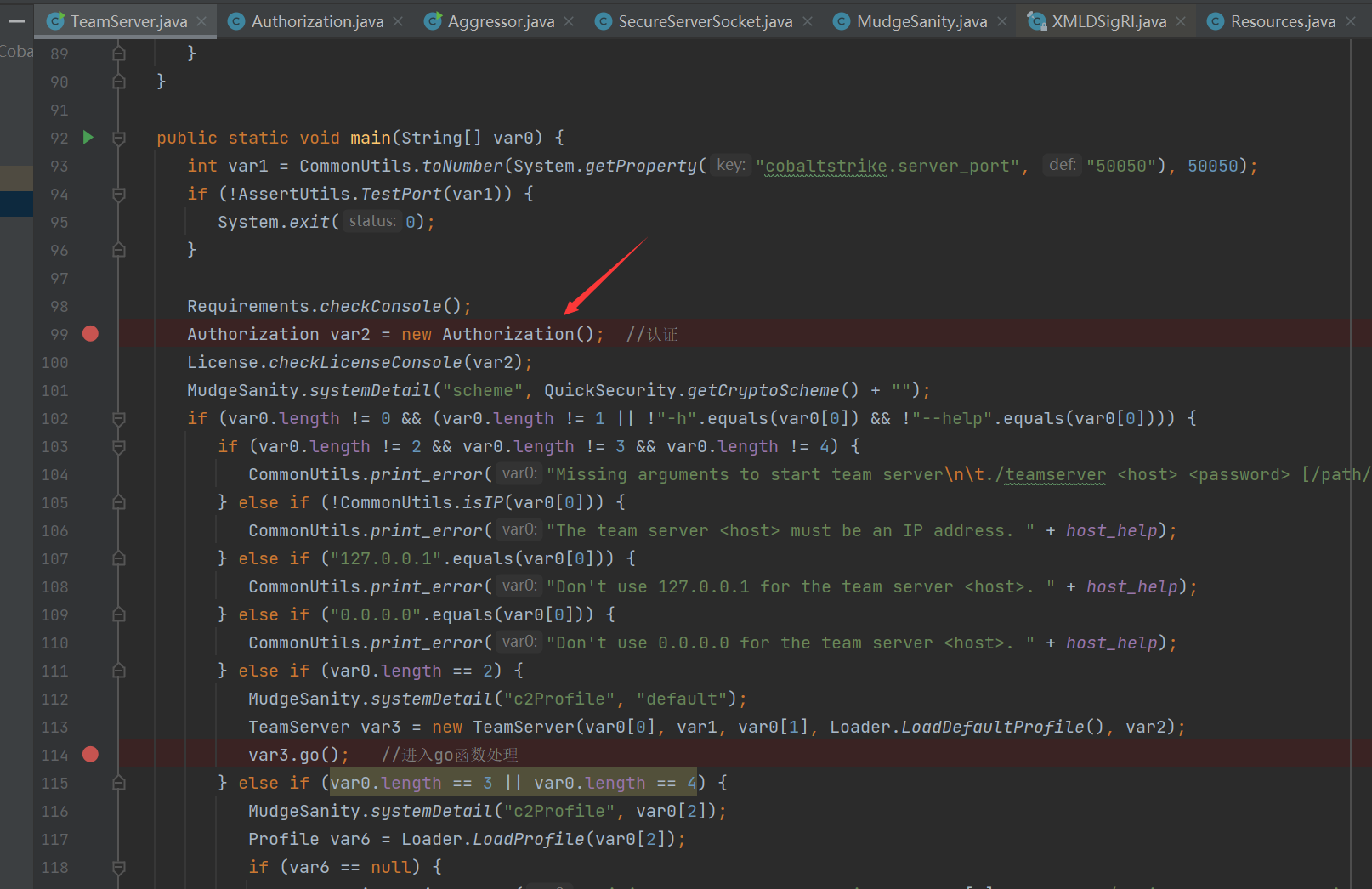Click the LoadDefaultProfile method call
1372x889 pixels.
[993, 727]
